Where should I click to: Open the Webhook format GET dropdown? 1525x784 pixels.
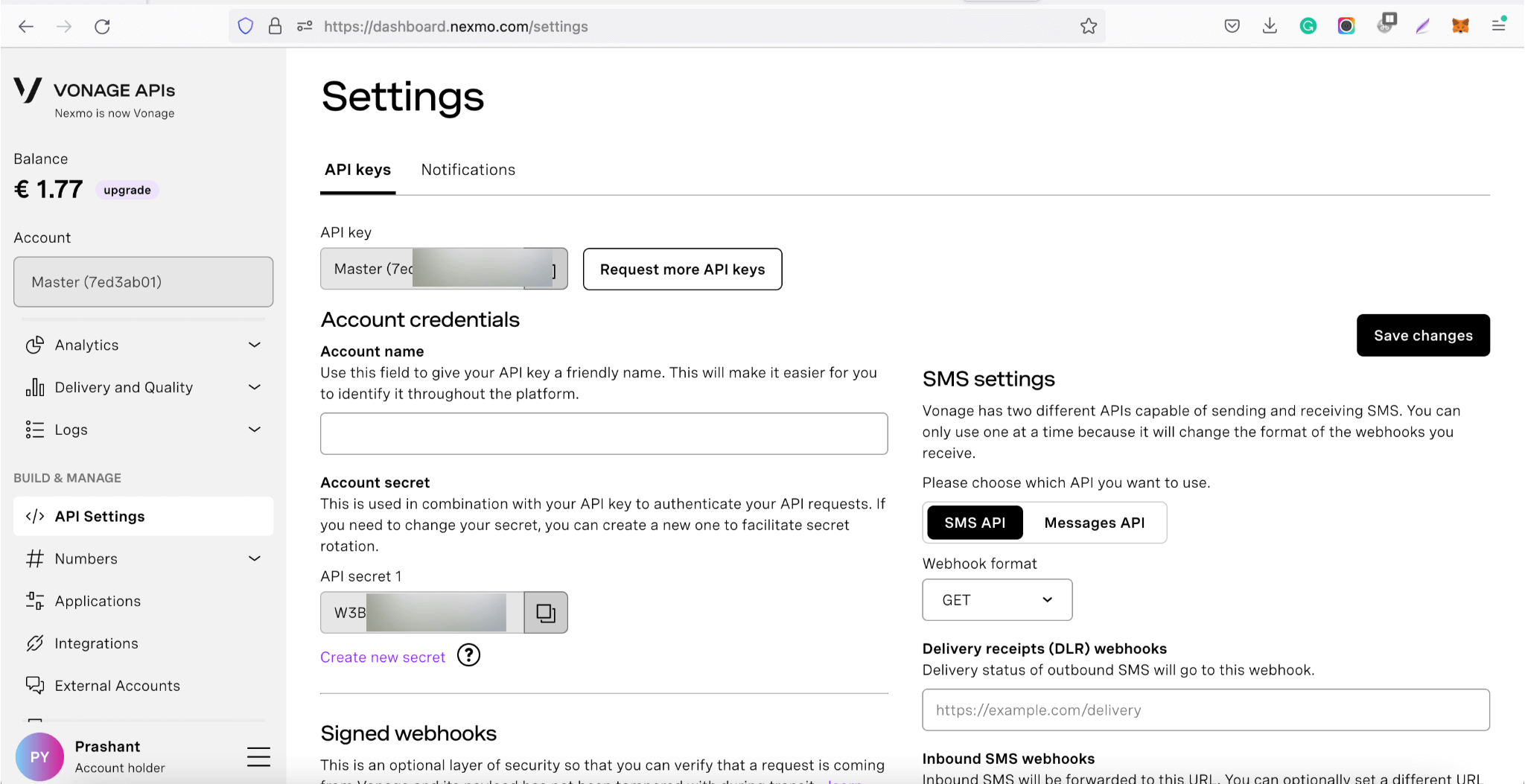(996, 599)
